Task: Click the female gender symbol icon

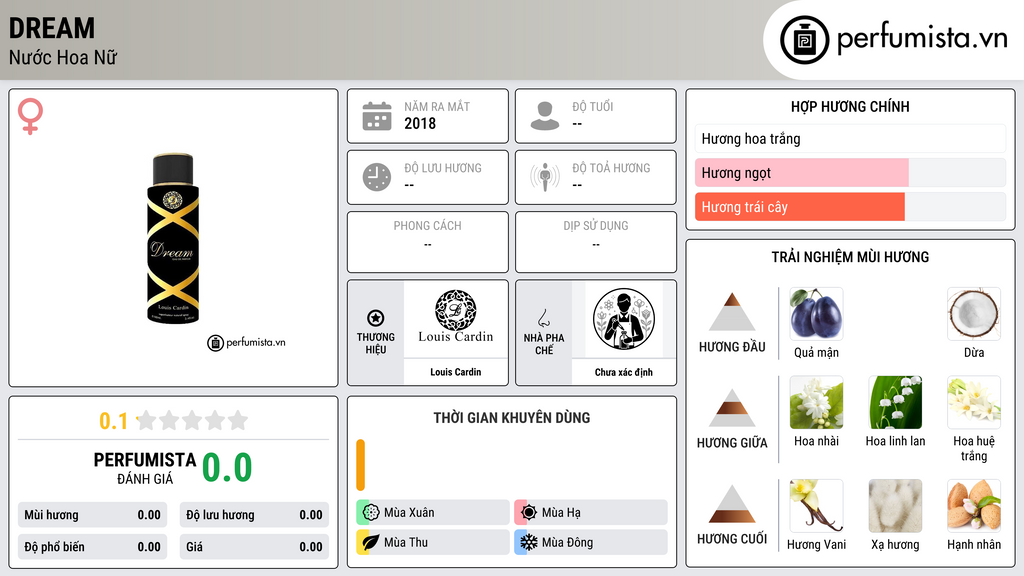Action: pyautogui.click(x=30, y=116)
